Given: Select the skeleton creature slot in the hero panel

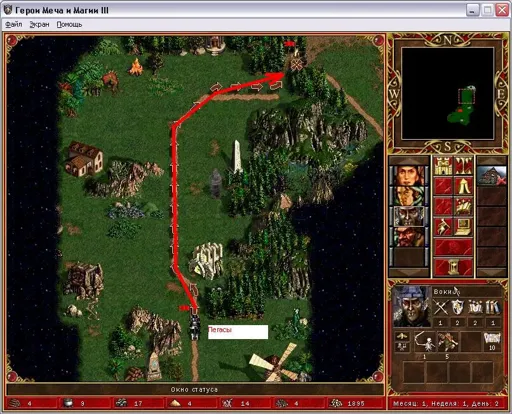Looking at the screenshot, I should point(425,342).
